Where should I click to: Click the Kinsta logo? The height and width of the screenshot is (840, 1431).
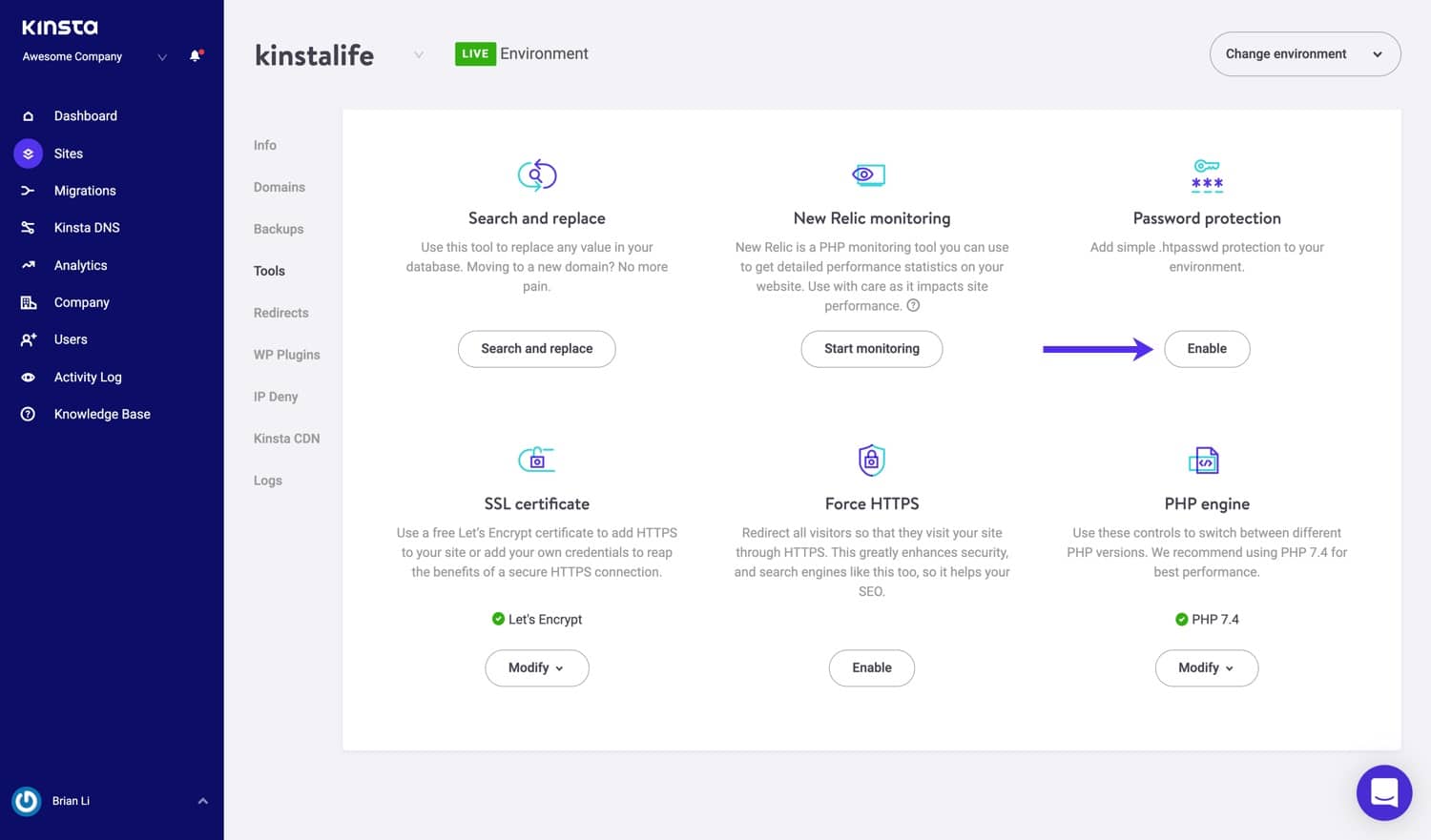pos(60,27)
